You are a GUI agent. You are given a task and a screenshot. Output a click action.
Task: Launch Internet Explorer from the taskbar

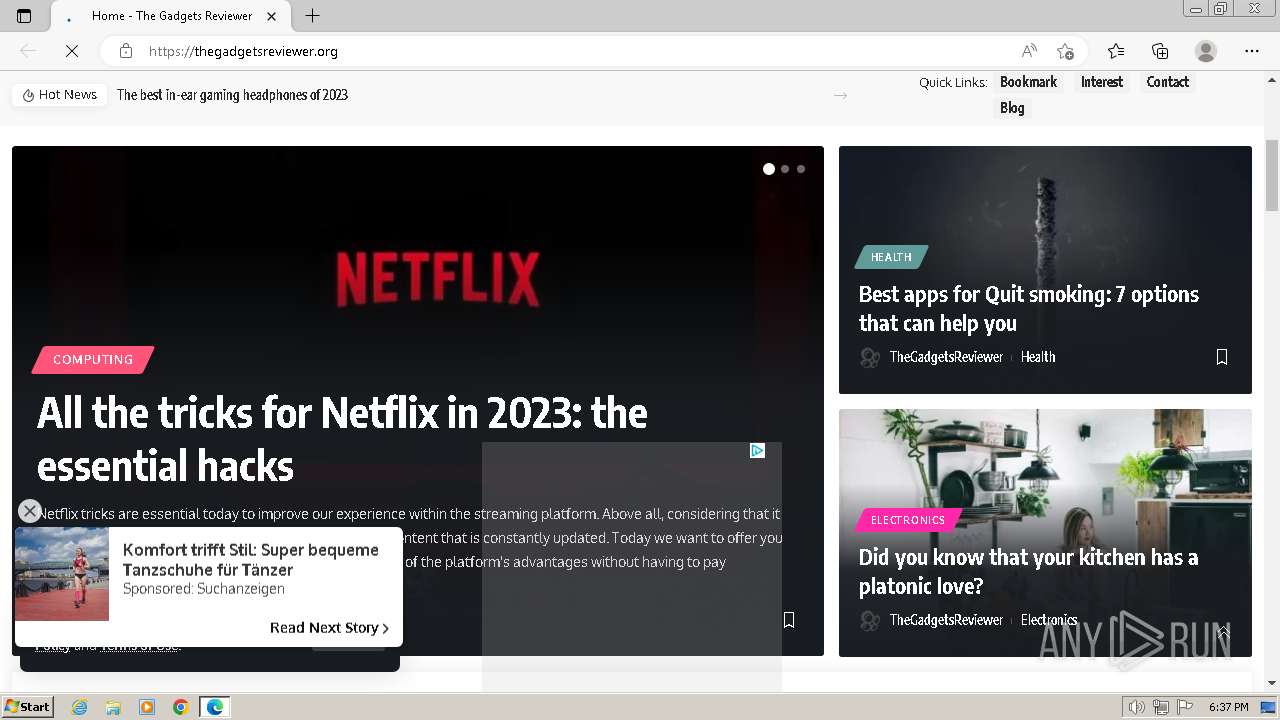79,707
